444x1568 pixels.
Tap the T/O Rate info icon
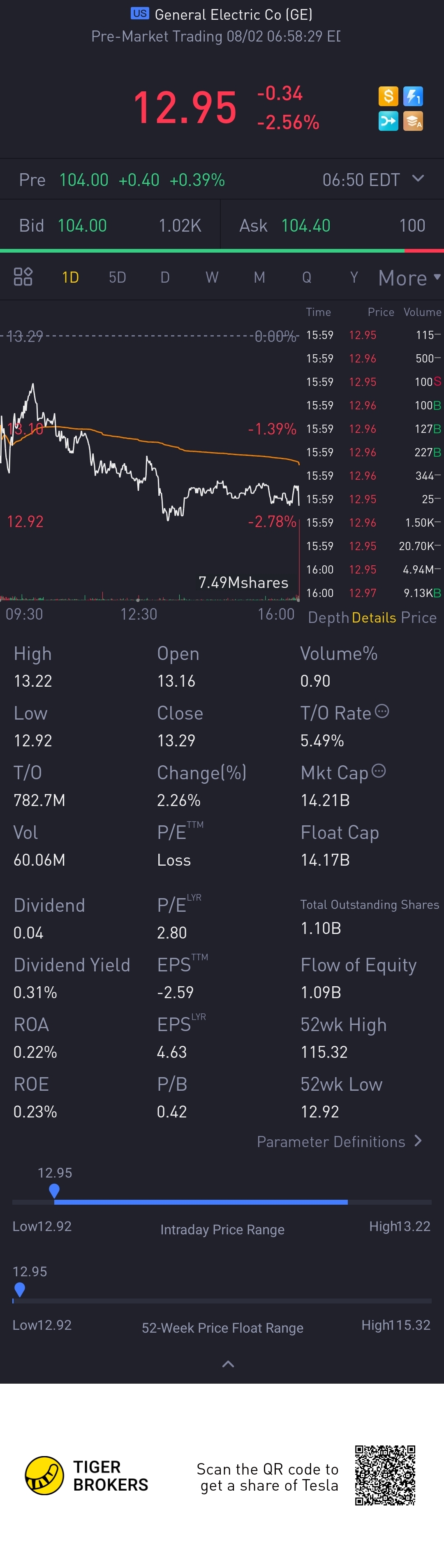pos(382,711)
